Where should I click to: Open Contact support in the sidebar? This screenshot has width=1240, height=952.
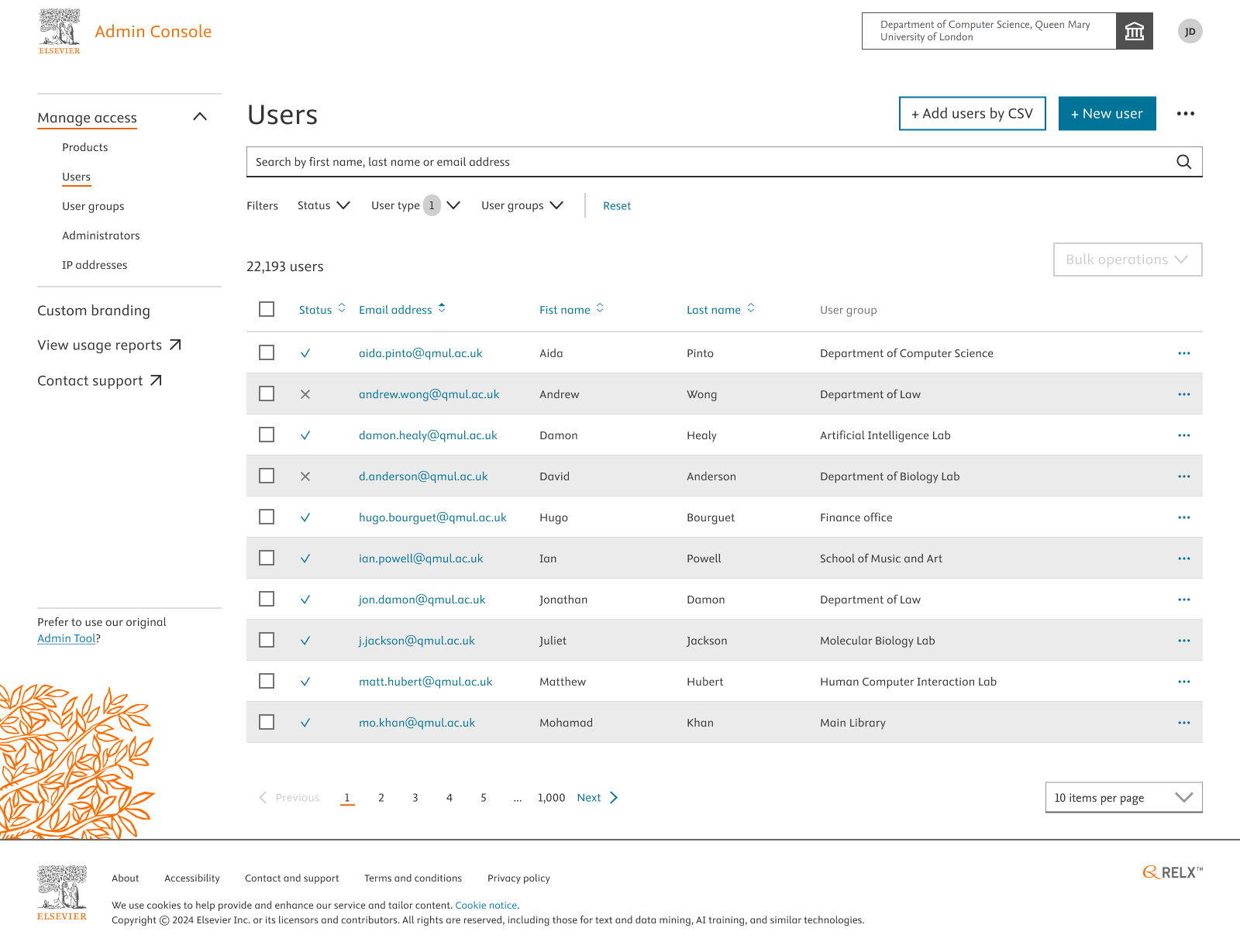coord(100,381)
